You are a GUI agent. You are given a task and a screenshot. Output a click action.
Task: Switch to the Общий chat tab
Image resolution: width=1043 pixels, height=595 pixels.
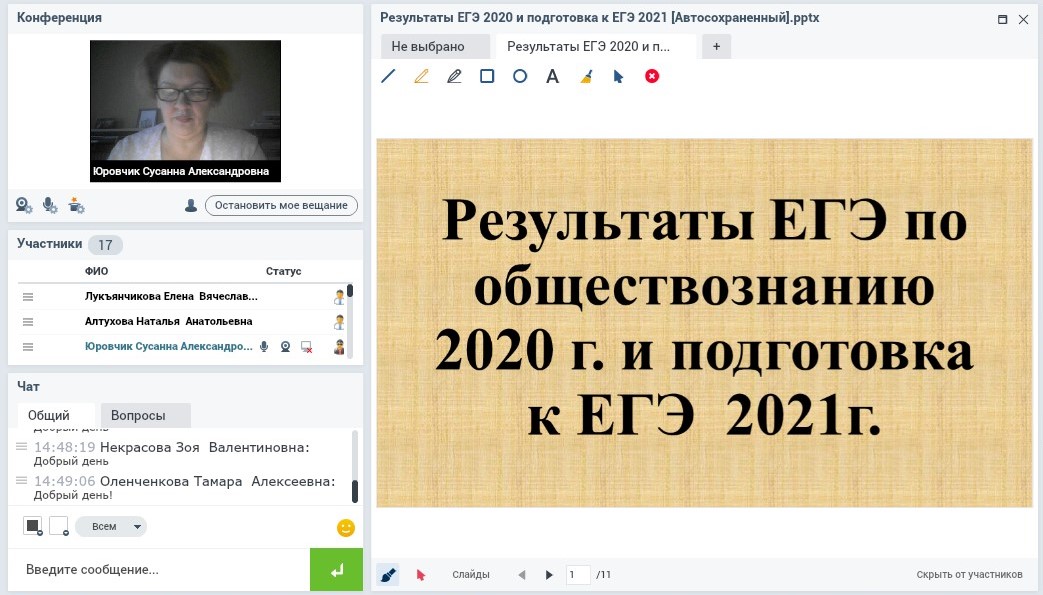(55, 415)
